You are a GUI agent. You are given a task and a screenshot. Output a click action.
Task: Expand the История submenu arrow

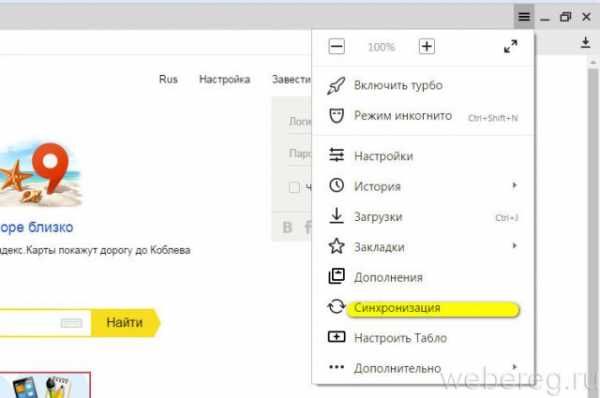(x=515, y=185)
